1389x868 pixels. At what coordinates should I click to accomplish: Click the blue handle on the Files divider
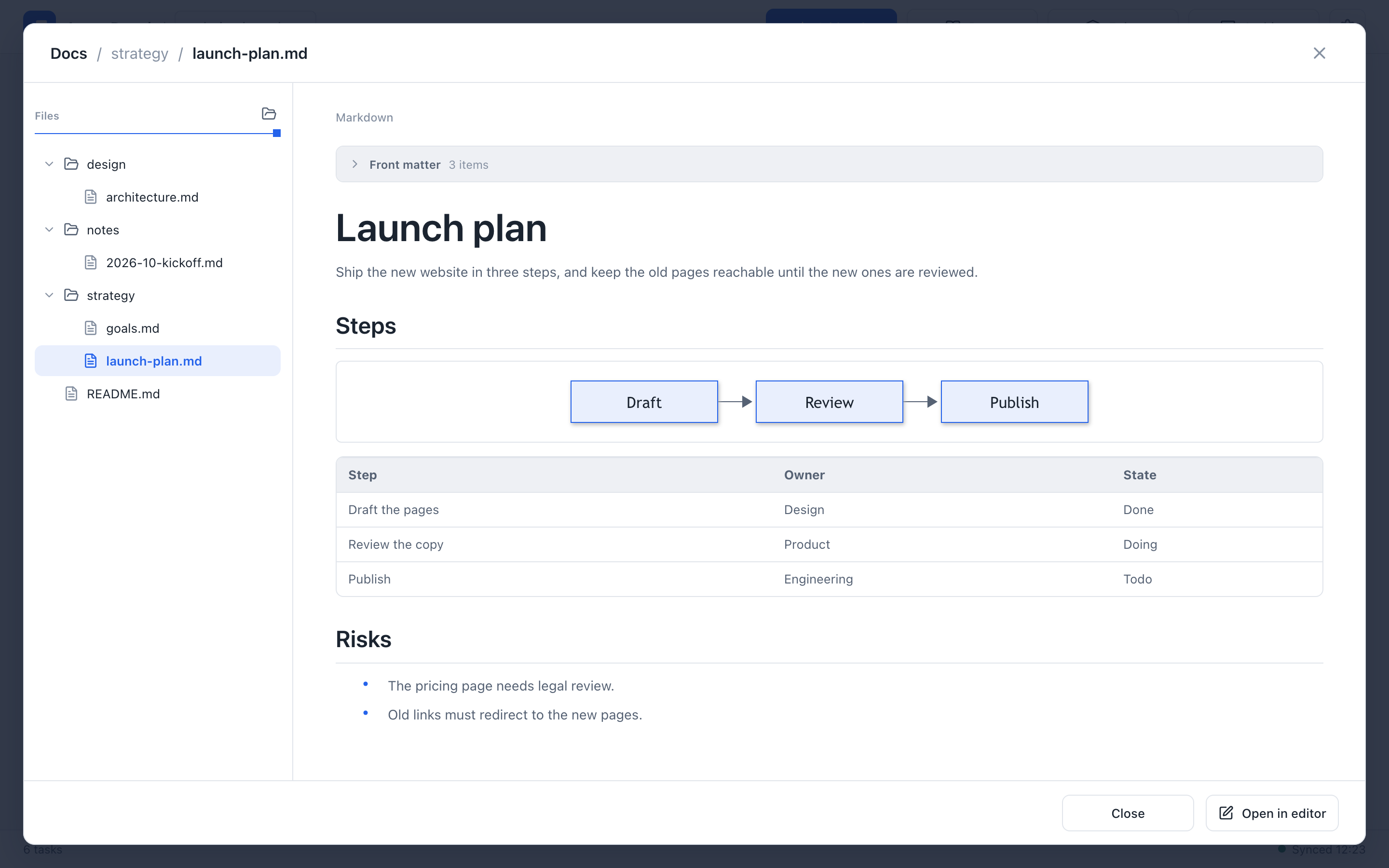point(277,133)
